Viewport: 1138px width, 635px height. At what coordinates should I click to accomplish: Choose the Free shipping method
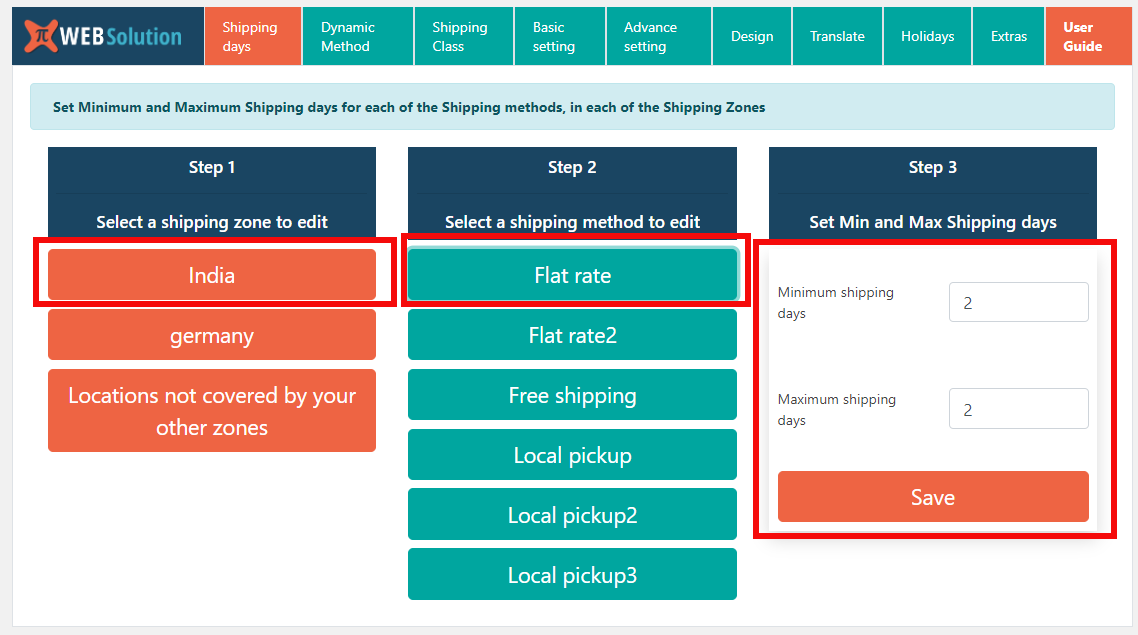click(x=572, y=394)
